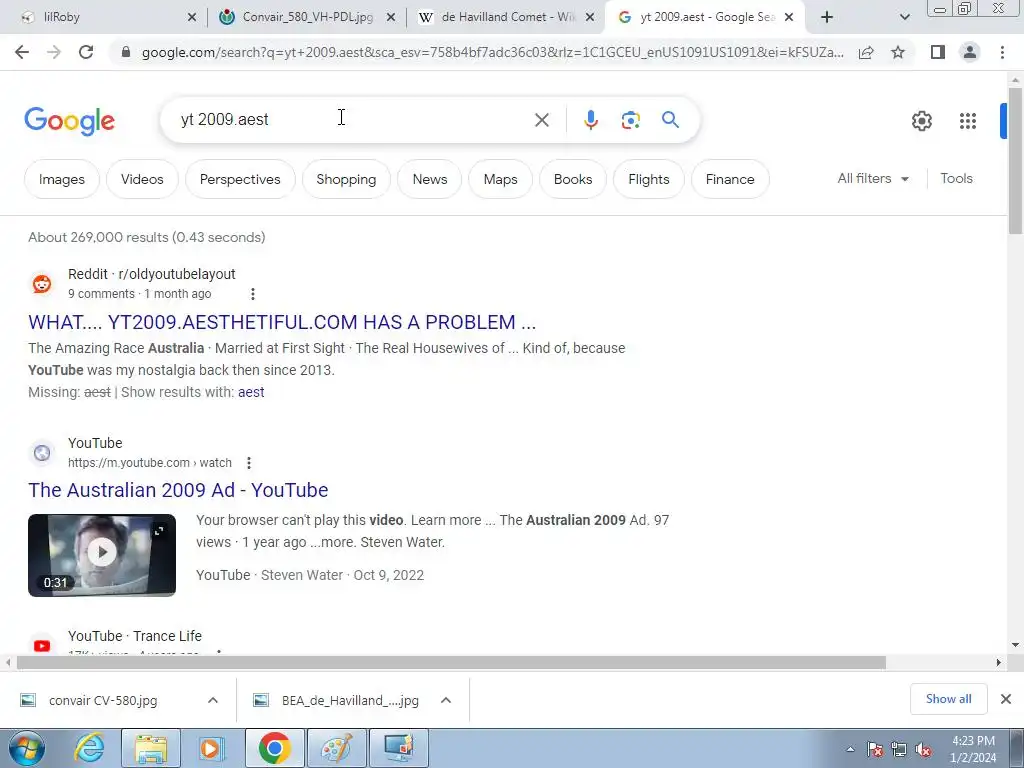This screenshot has height=768, width=1024.
Task: Select the Finance filter
Action: pos(730,179)
